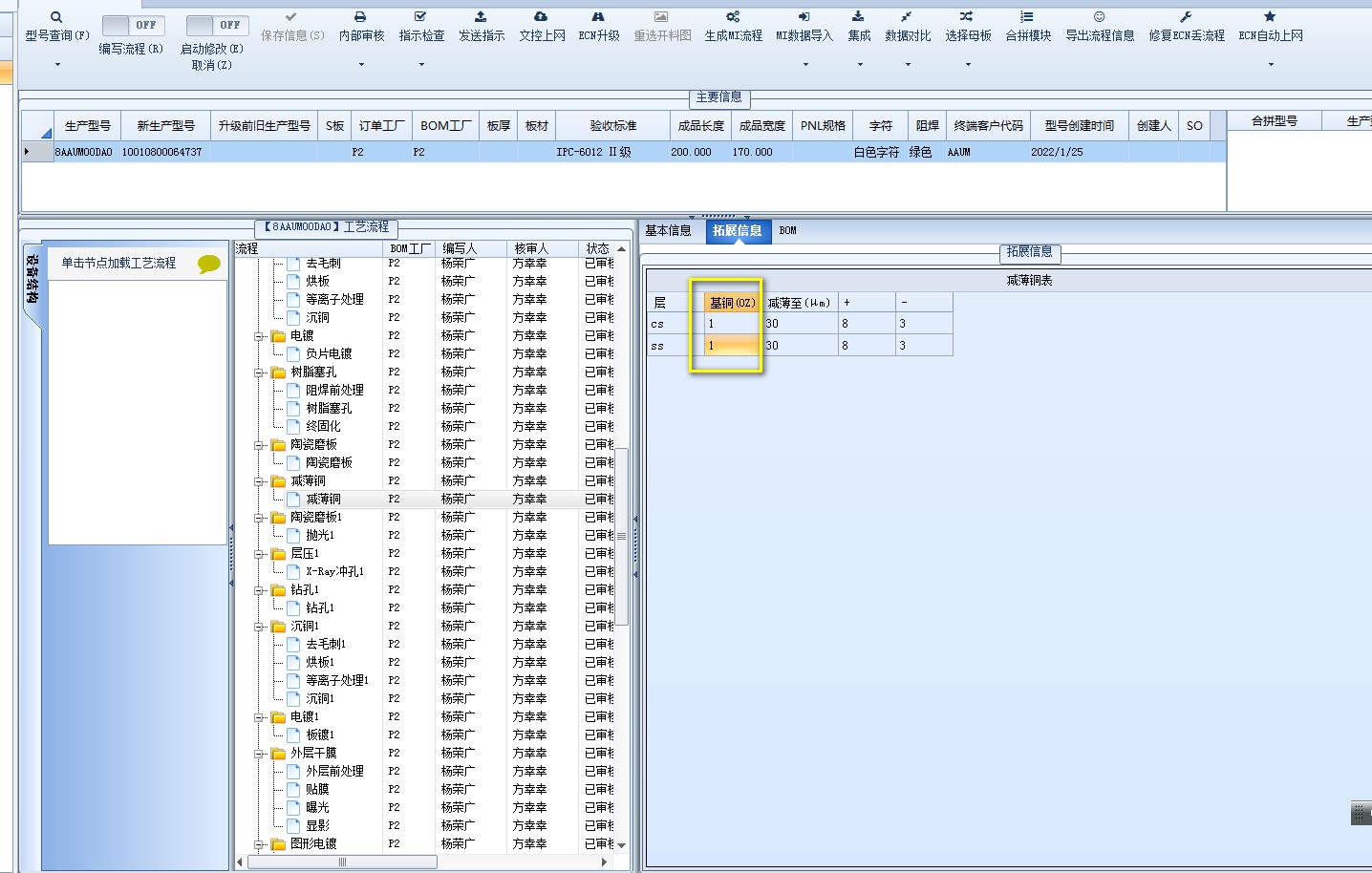The height and width of the screenshot is (873, 1372).
Task: Switch to the 拓展信息 tab
Action: pos(737,231)
